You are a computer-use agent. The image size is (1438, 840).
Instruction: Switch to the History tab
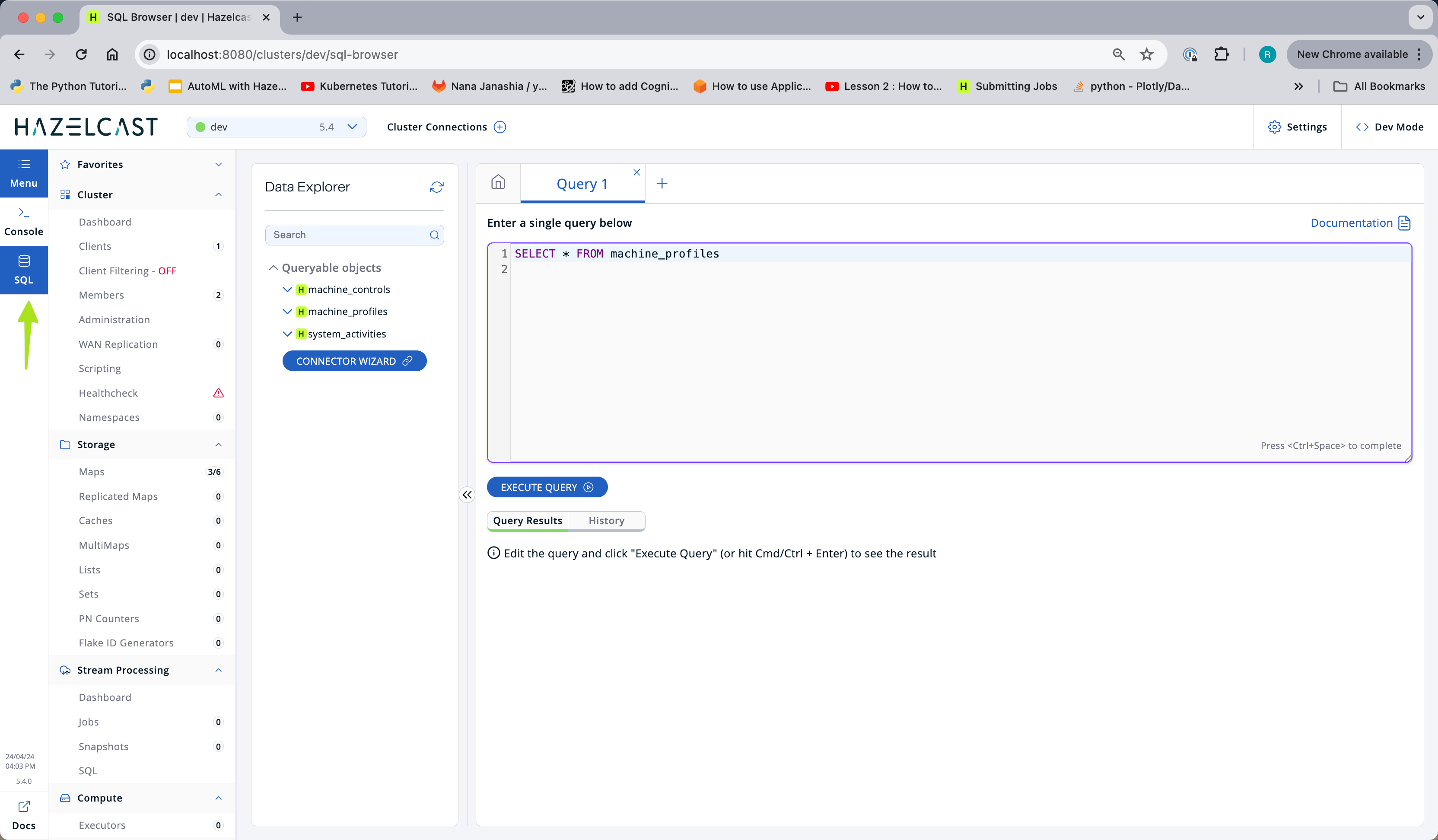606,520
